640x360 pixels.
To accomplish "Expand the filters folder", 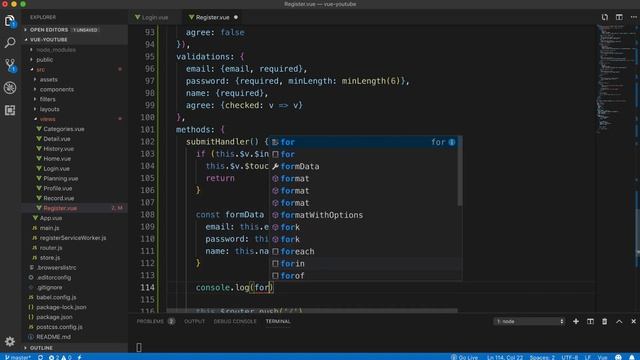I will 47,99.
